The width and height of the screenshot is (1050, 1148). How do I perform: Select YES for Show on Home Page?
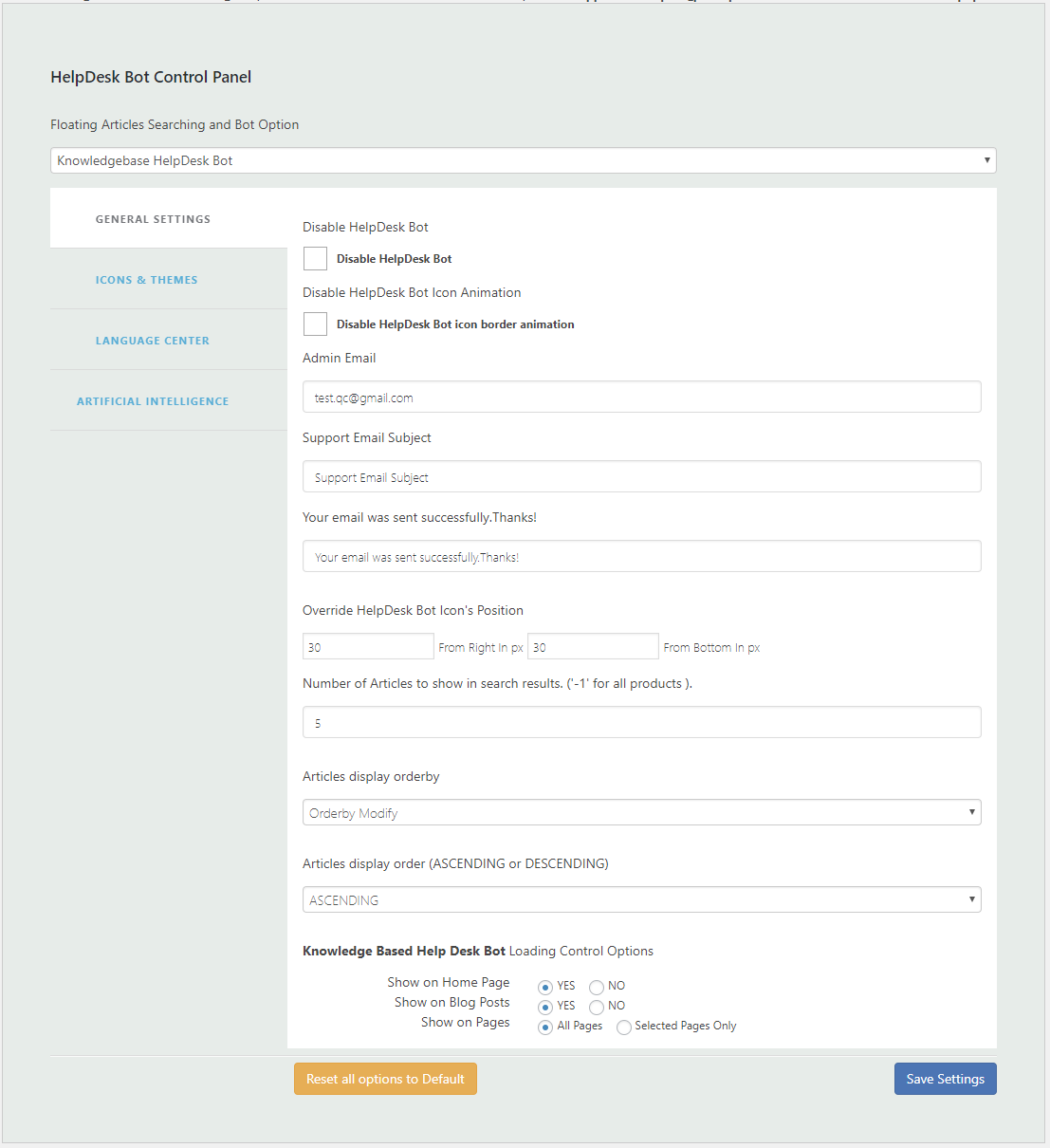coord(545,987)
